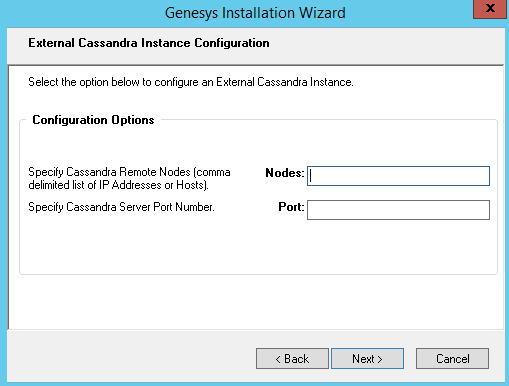Viewport: 509px width, 386px height.
Task: Cancel the installation wizard
Action: tap(452, 359)
